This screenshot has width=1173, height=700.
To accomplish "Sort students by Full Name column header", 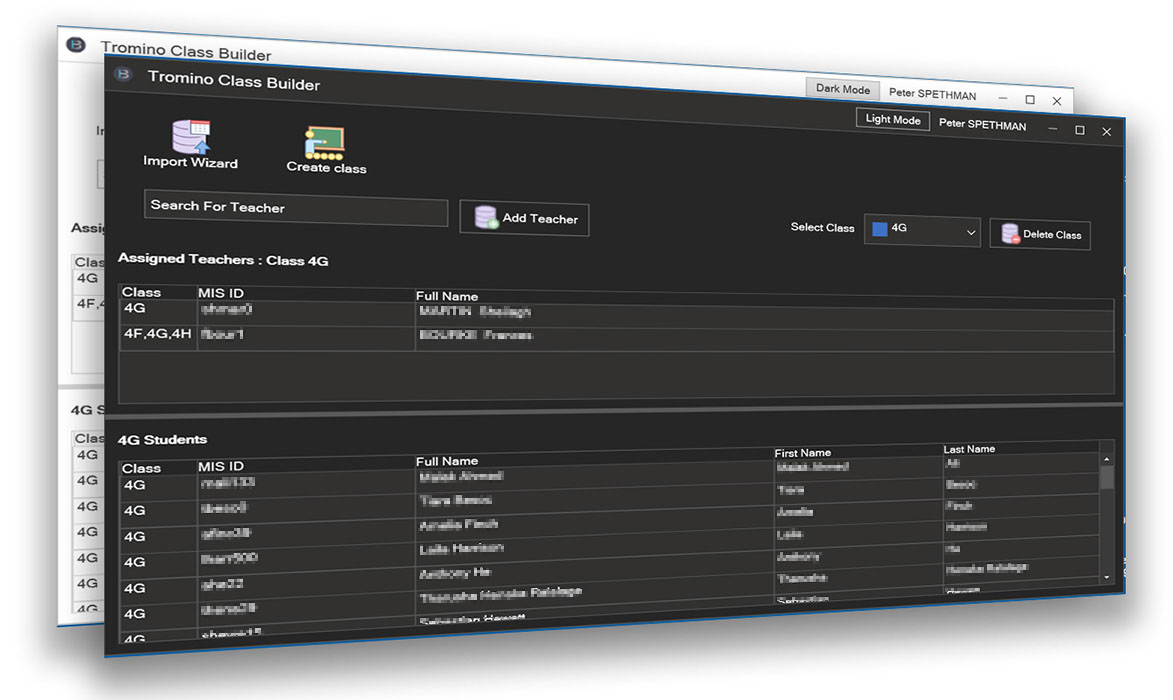I will (446, 461).
